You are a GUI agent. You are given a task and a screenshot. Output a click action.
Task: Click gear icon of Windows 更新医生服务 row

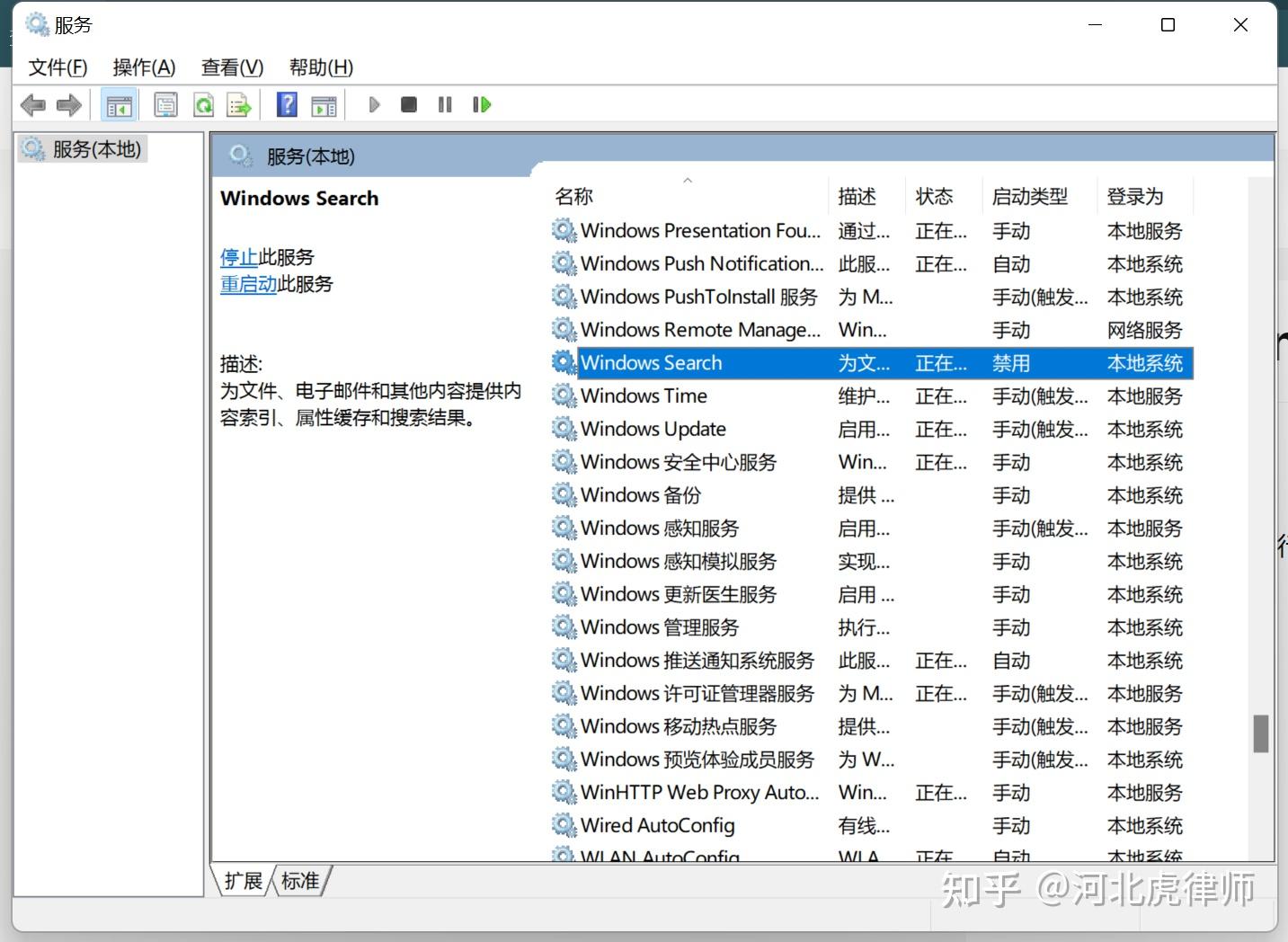click(564, 594)
